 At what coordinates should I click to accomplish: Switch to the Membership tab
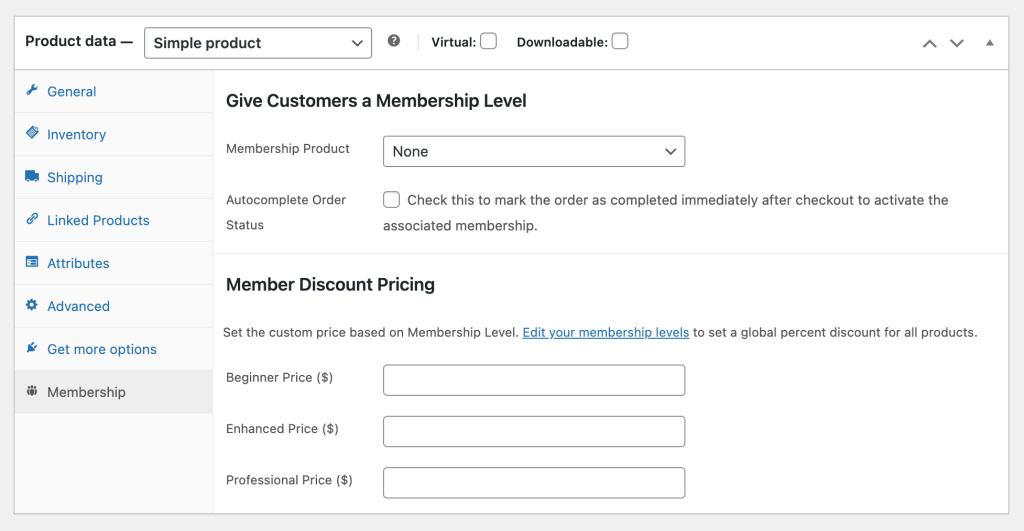(86, 392)
